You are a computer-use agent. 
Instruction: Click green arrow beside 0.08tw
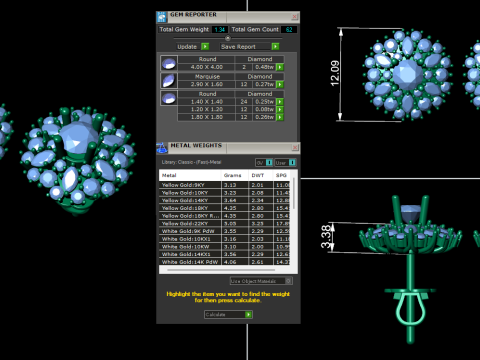point(280,109)
